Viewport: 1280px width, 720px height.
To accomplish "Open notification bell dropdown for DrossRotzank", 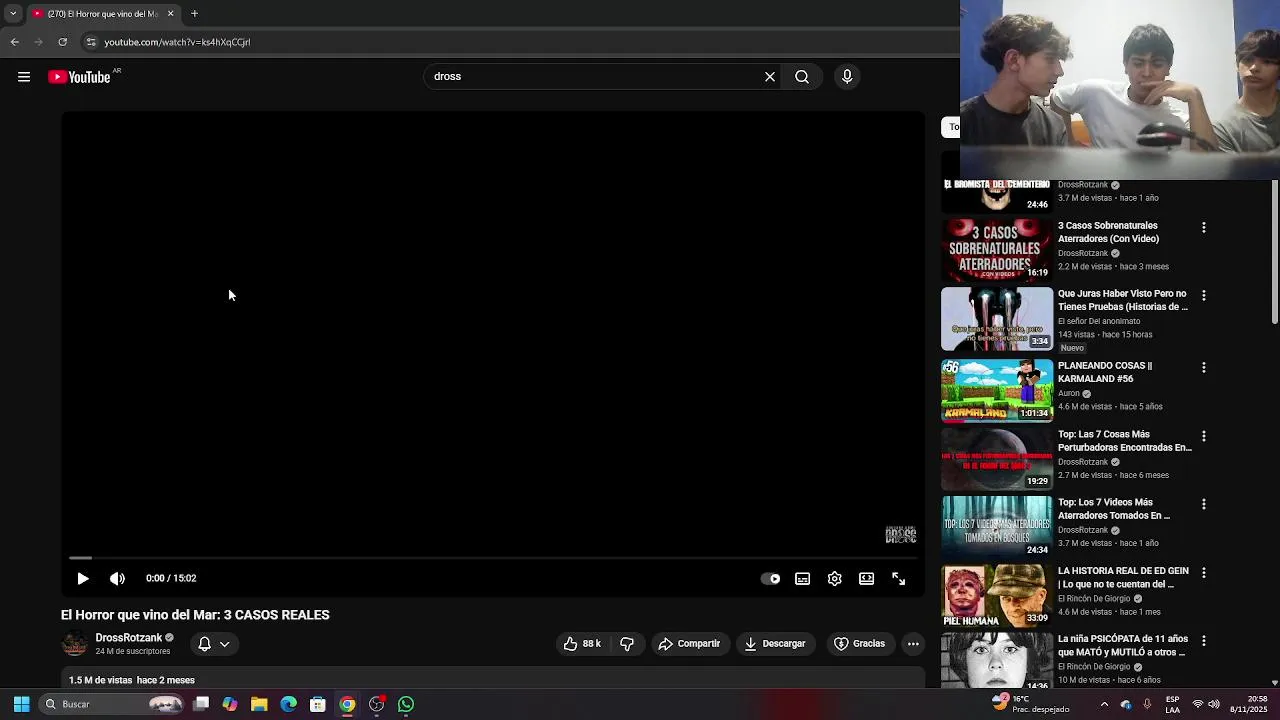I will pos(214,644).
